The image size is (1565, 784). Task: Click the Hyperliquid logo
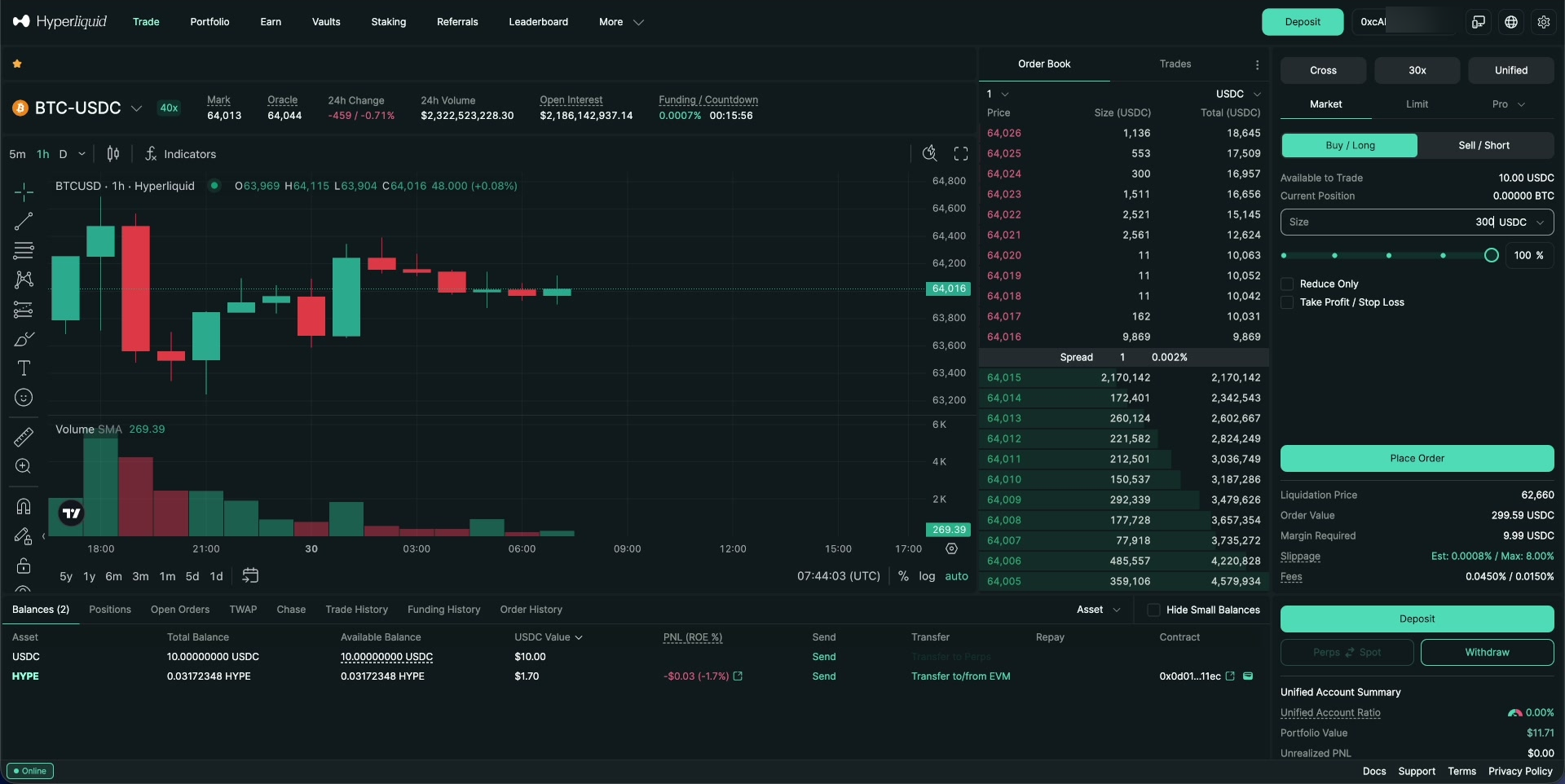point(60,21)
